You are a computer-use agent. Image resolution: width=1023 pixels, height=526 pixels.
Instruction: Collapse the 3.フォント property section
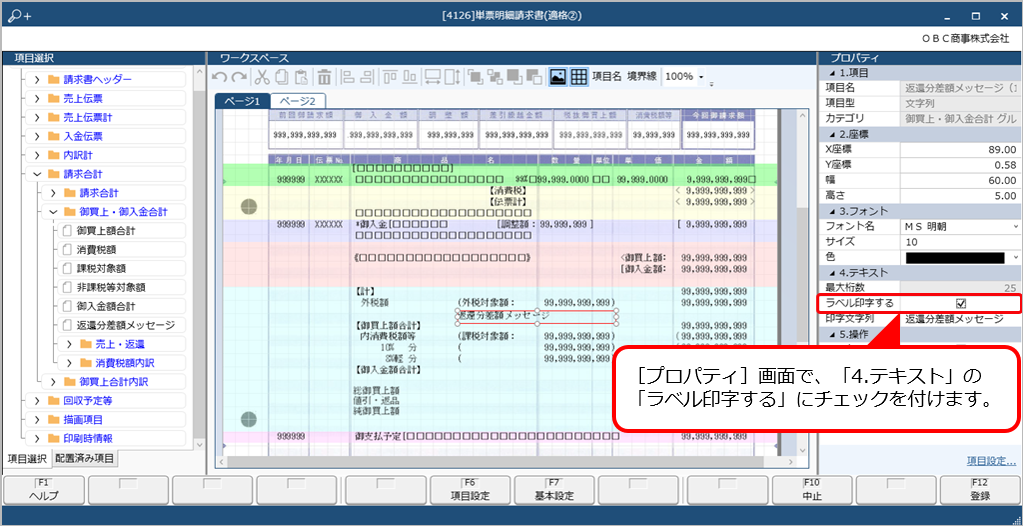click(831, 211)
